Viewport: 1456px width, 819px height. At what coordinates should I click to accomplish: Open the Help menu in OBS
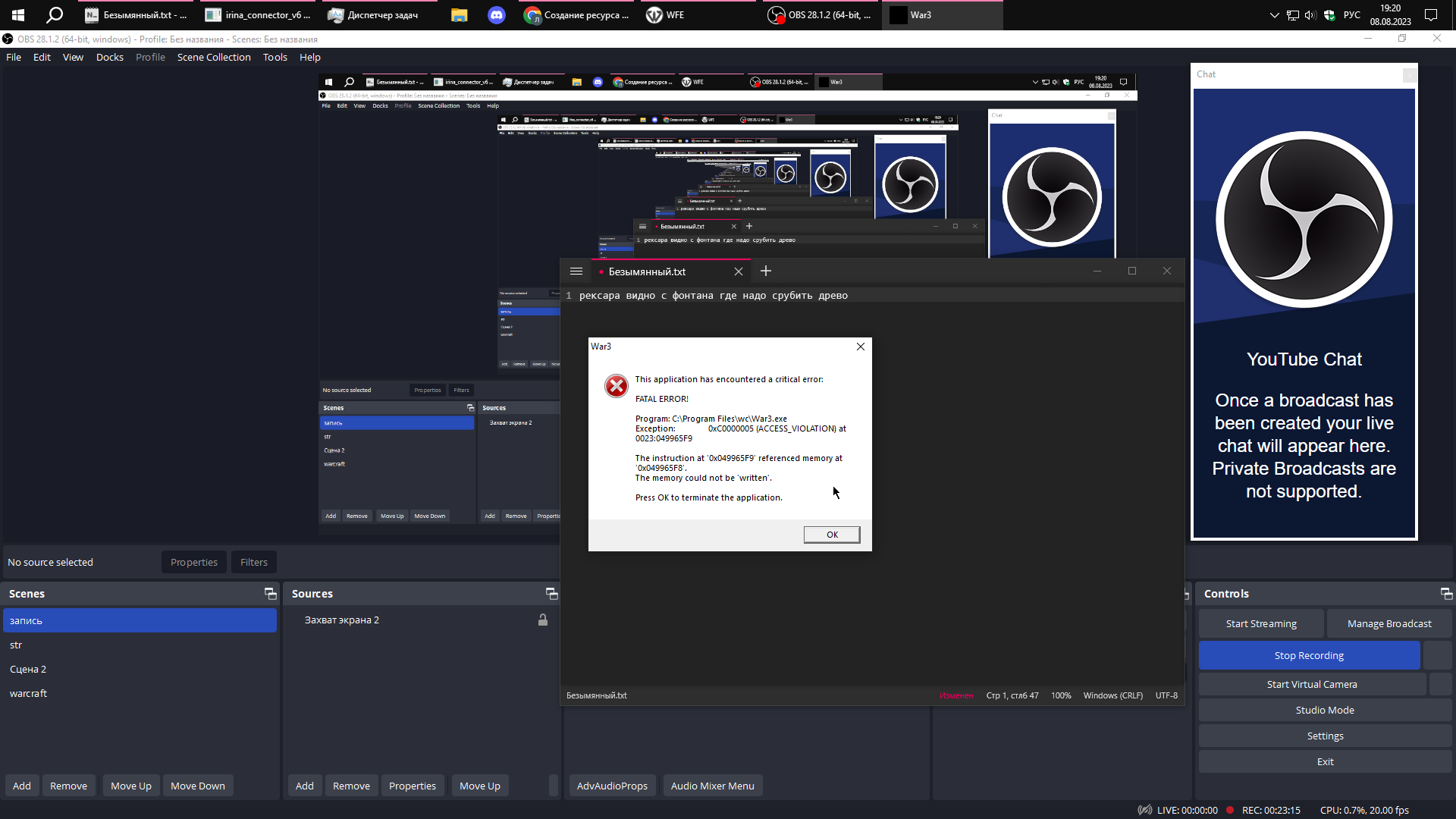click(310, 57)
